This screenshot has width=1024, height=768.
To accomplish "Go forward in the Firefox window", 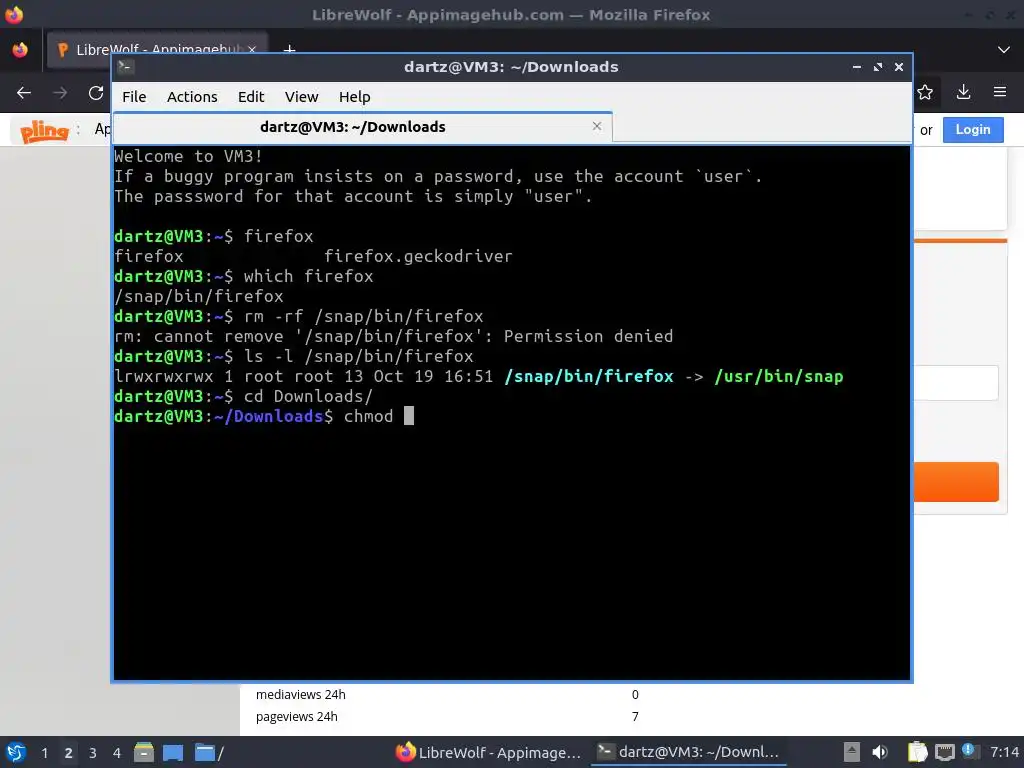I will click(x=60, y=93).
